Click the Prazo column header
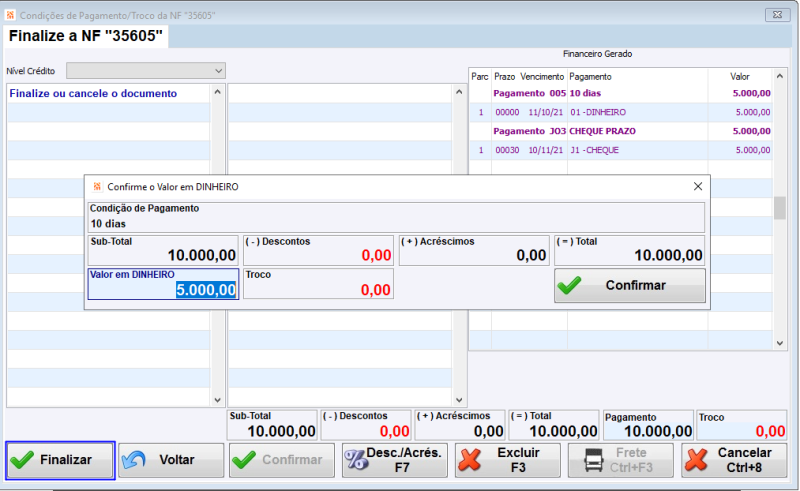 pos(504,77)
